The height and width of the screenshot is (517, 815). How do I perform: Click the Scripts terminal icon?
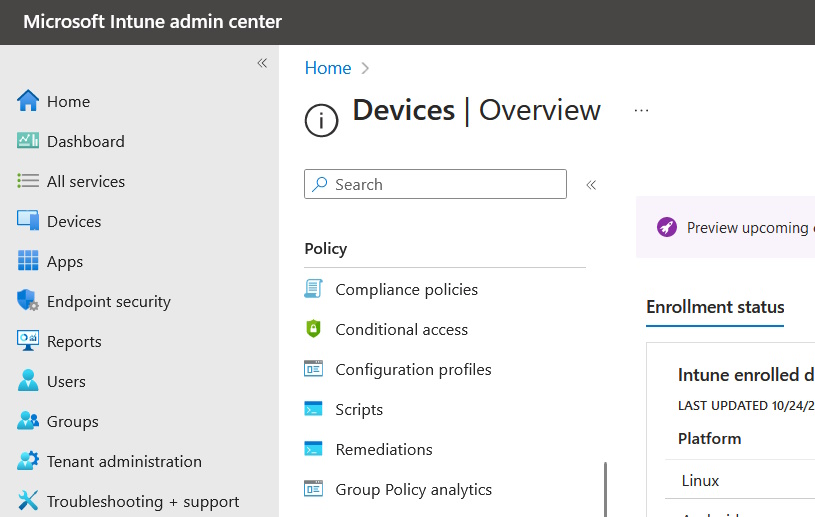(x=313, y=409)
